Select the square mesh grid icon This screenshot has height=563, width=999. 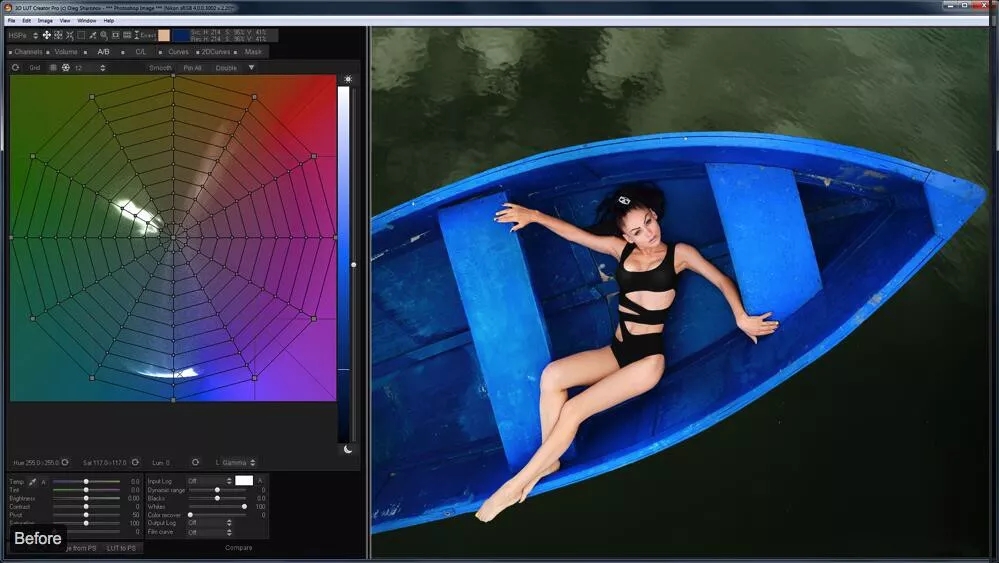(54, 68)
